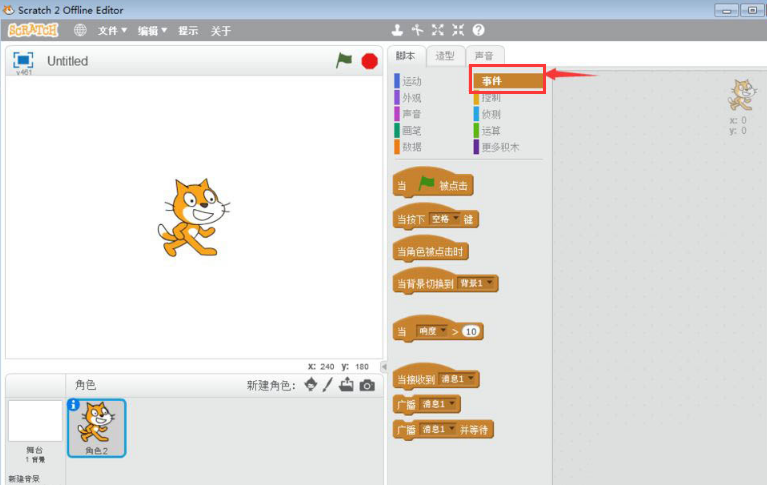The image size is (767, 485).
Task: Collapse the stage panel arrow
Action: [x=384, y=366]
